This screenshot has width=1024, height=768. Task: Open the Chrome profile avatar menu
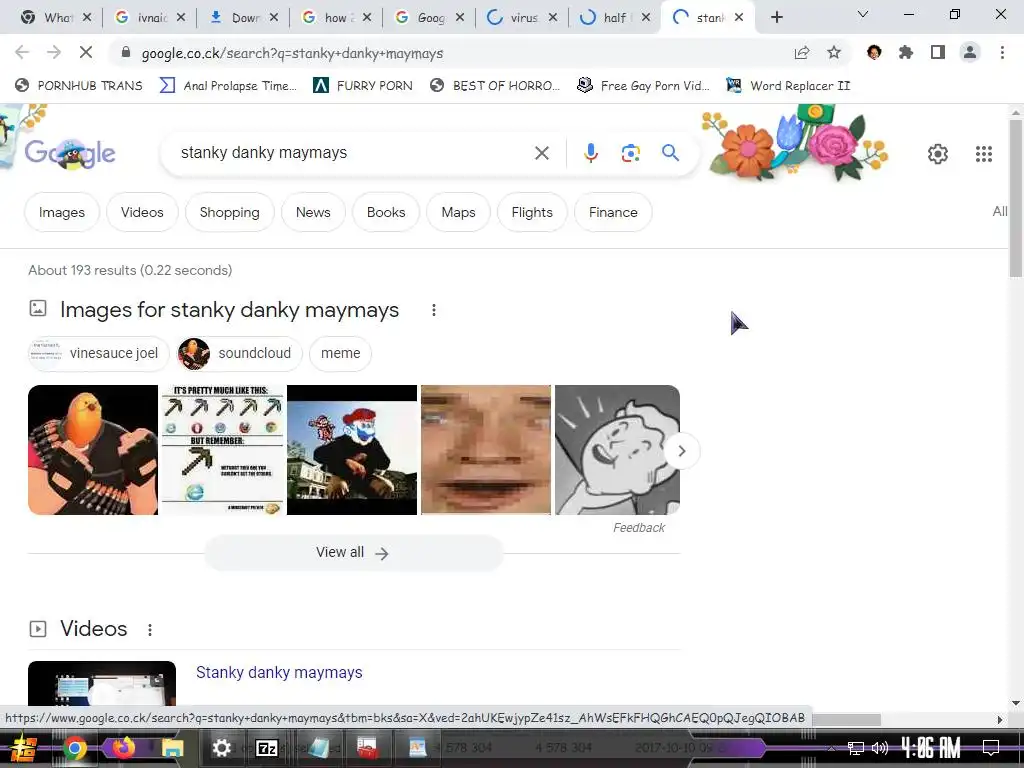click(x=970, y=53)
